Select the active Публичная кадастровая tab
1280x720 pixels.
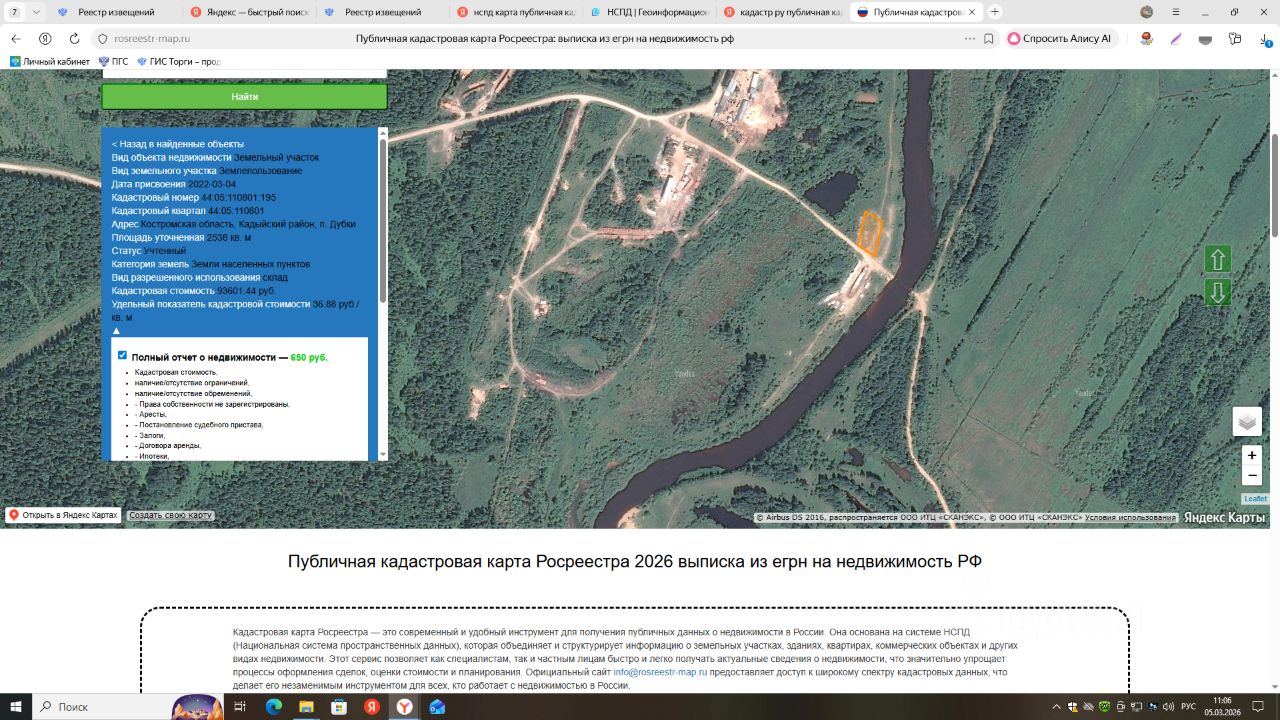click(x=915, y=12)
